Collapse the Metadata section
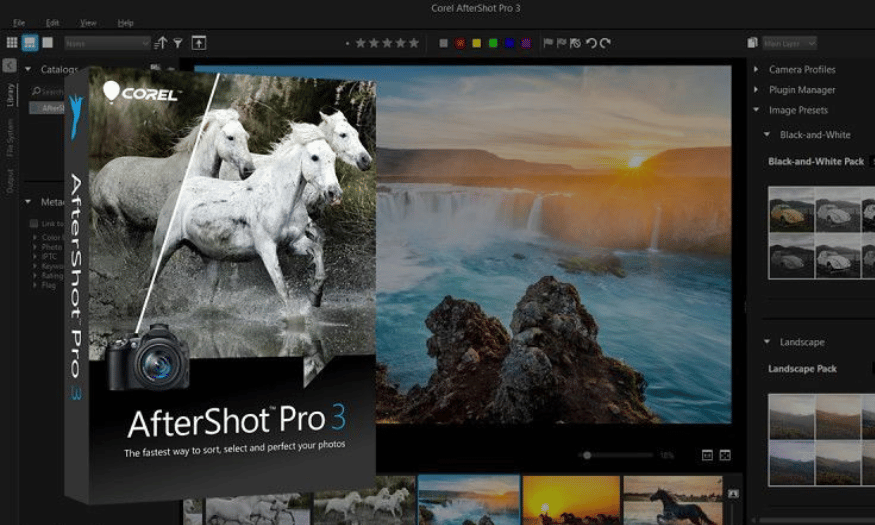Viewport: 875px width, 525px height. [x=28, y=201]
